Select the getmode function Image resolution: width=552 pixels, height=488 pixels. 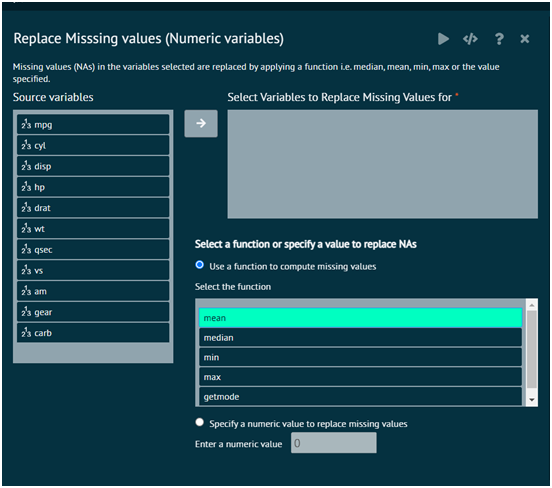point(360,396)
